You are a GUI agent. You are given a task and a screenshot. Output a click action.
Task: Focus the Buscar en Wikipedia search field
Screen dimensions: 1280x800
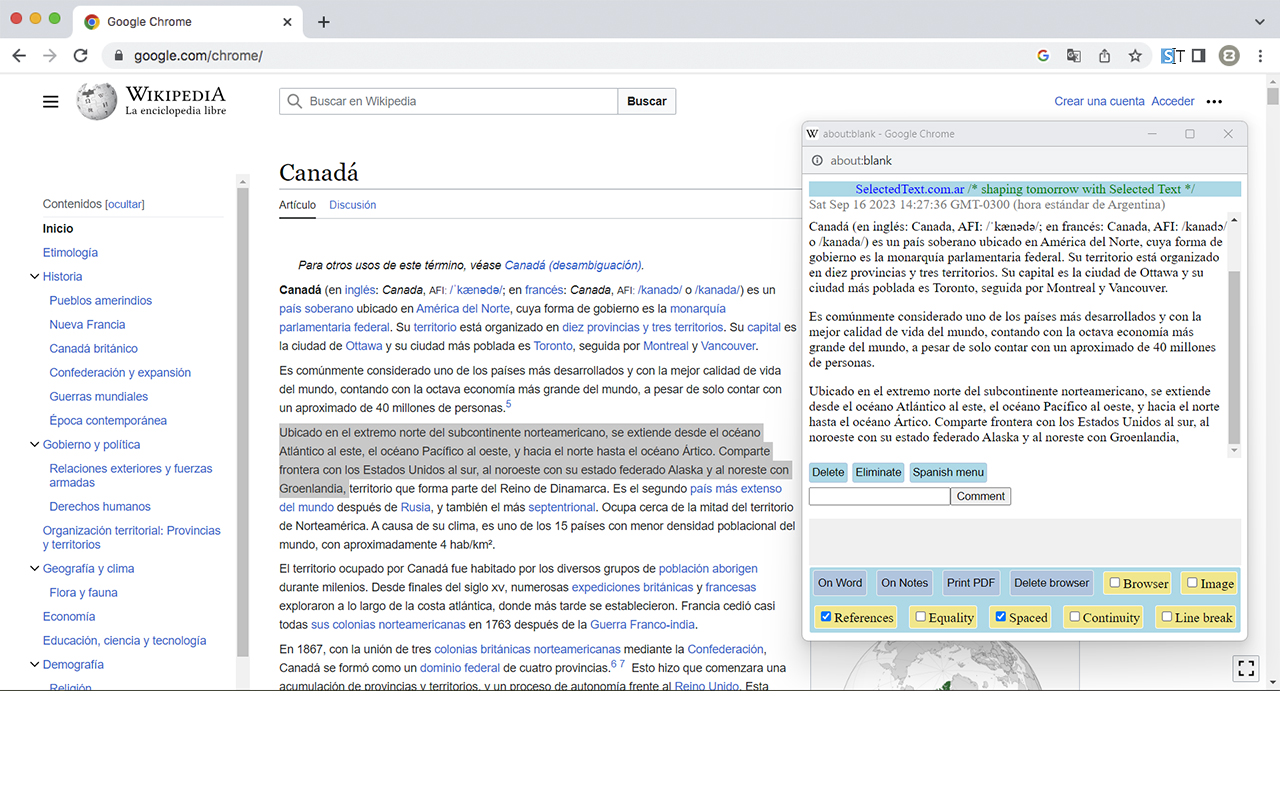click(449, 101)
